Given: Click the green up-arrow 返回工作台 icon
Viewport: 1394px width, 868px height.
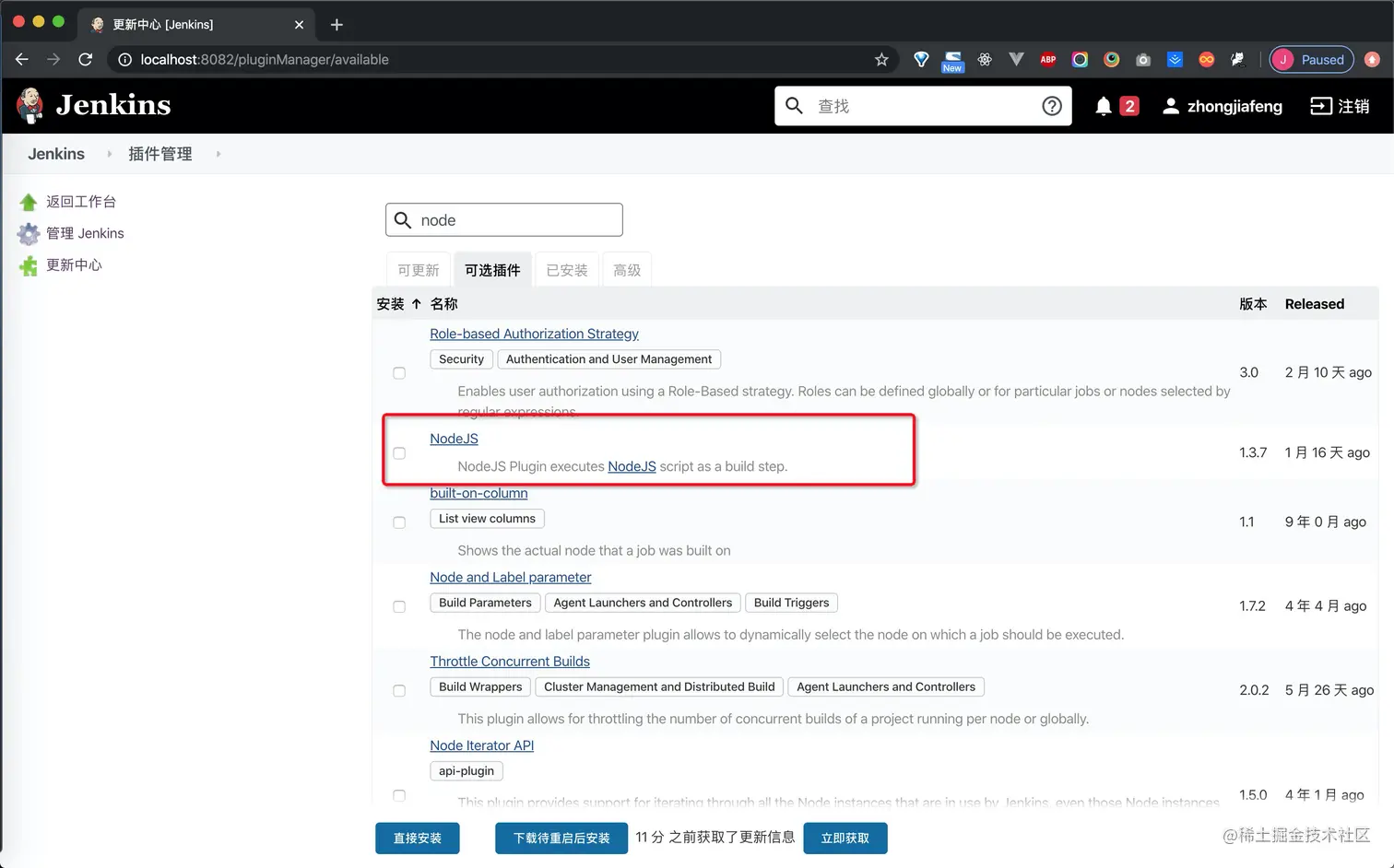Looking at the screenshot, I should pos(29,202).
